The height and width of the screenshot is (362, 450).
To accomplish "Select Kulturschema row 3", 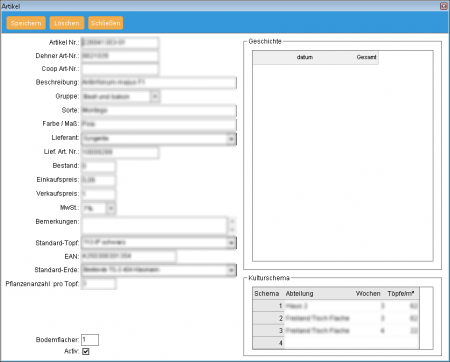I will pos(336,331).
